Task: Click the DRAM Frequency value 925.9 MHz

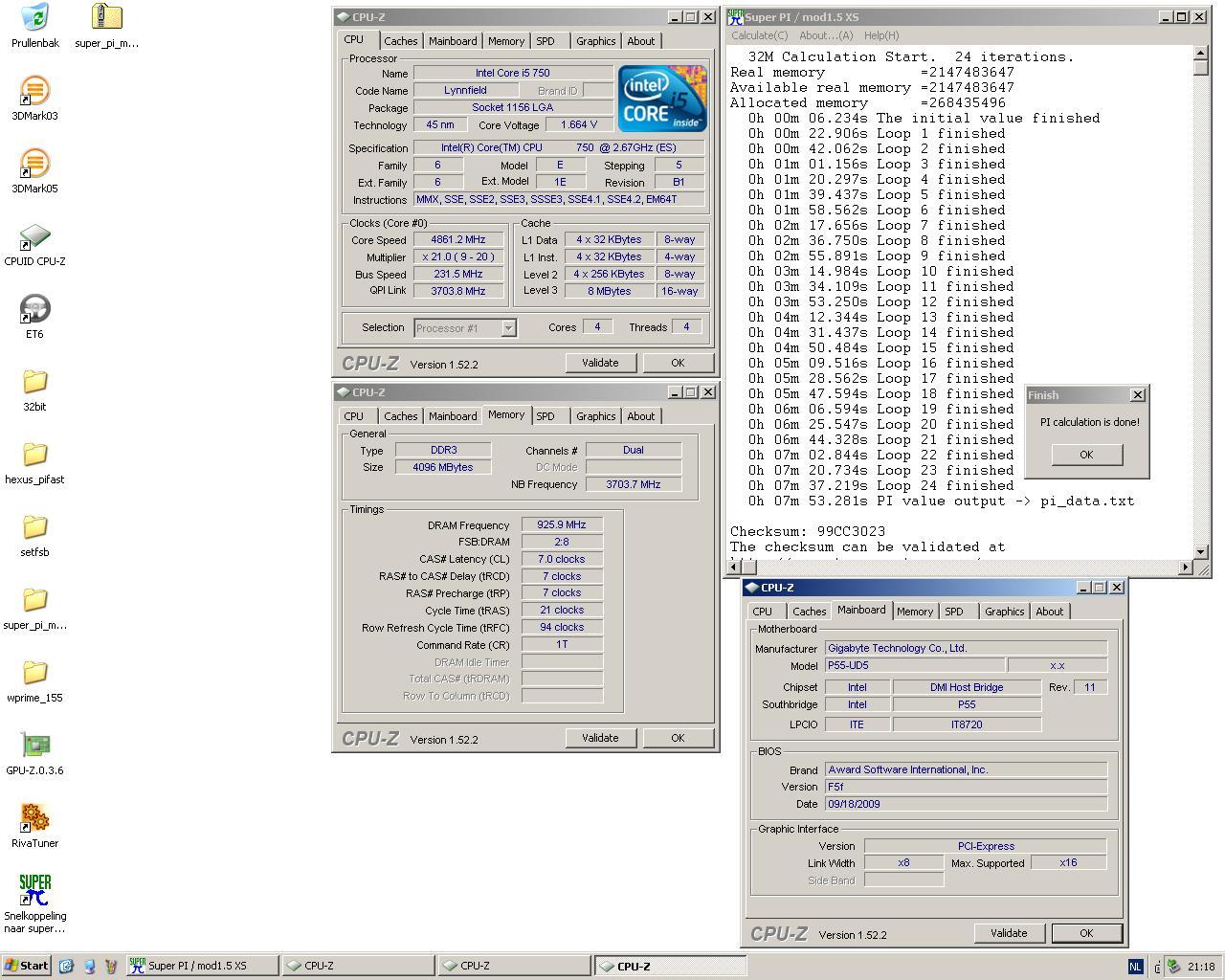Action: pos(562,524)
